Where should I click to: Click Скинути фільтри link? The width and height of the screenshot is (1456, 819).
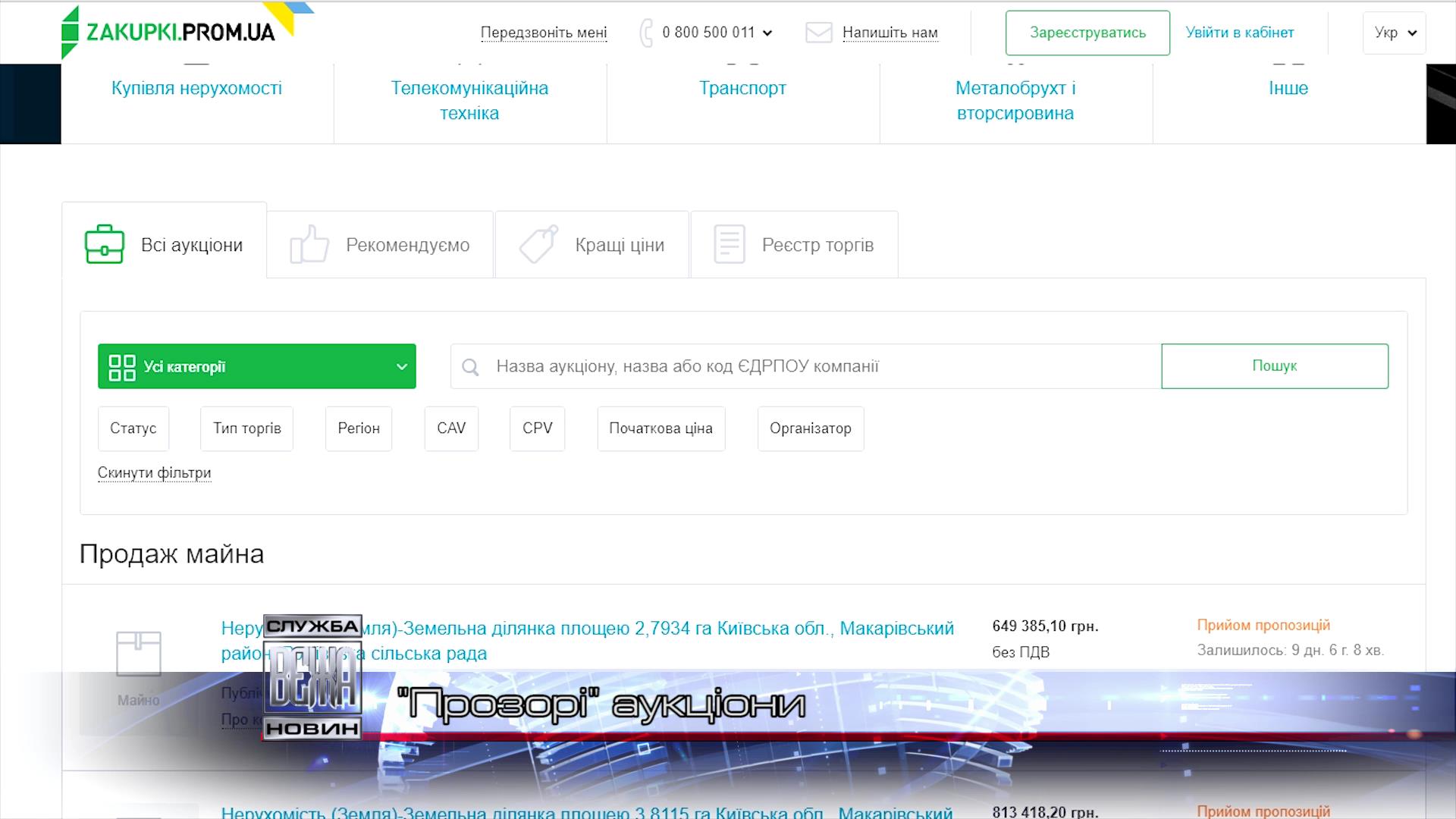[x=154, y=472]
